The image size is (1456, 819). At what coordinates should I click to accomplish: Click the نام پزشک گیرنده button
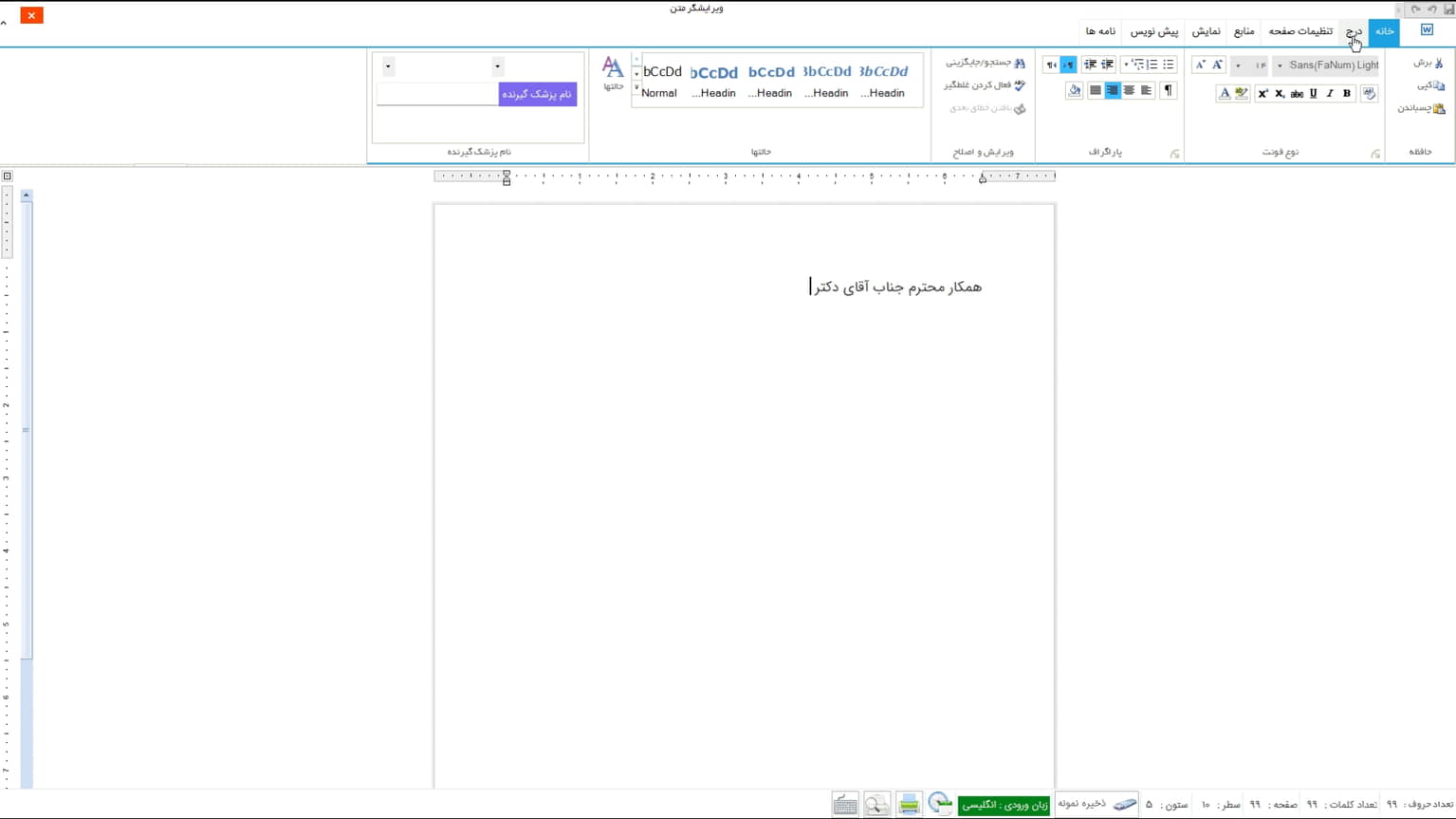pos(537,94)
